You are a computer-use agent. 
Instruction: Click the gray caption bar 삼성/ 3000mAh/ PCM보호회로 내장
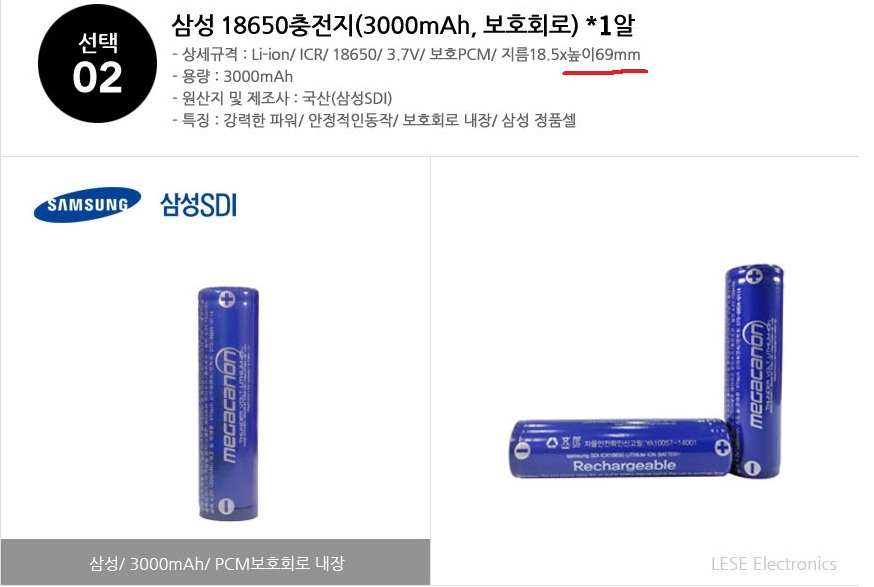pyautogui.click(x=216, y=562)
